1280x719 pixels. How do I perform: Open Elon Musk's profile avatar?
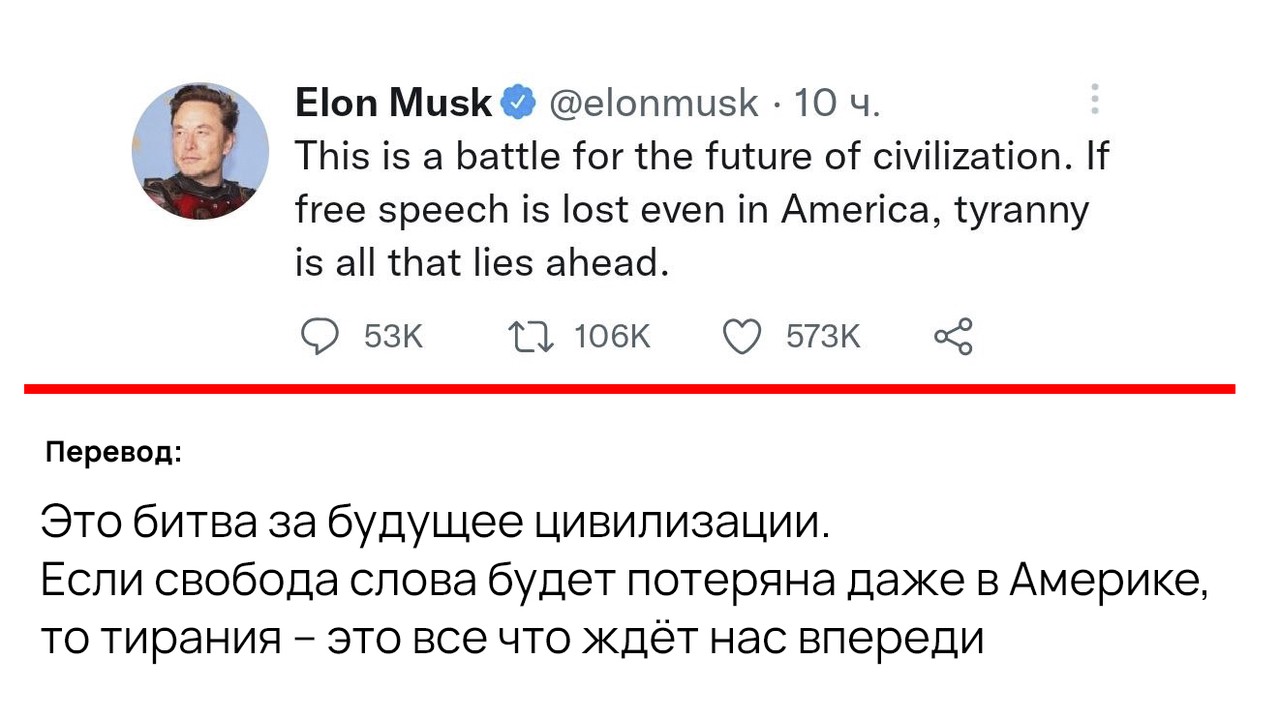click(200, 151)
